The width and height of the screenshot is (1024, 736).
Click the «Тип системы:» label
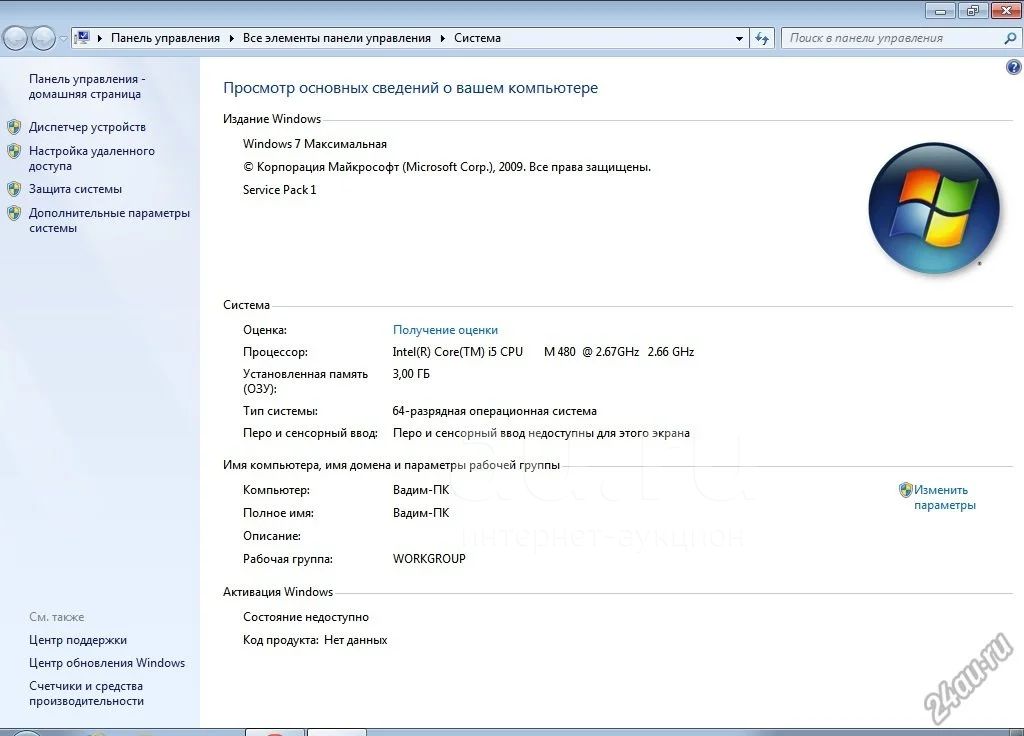[x=280, y=411]
